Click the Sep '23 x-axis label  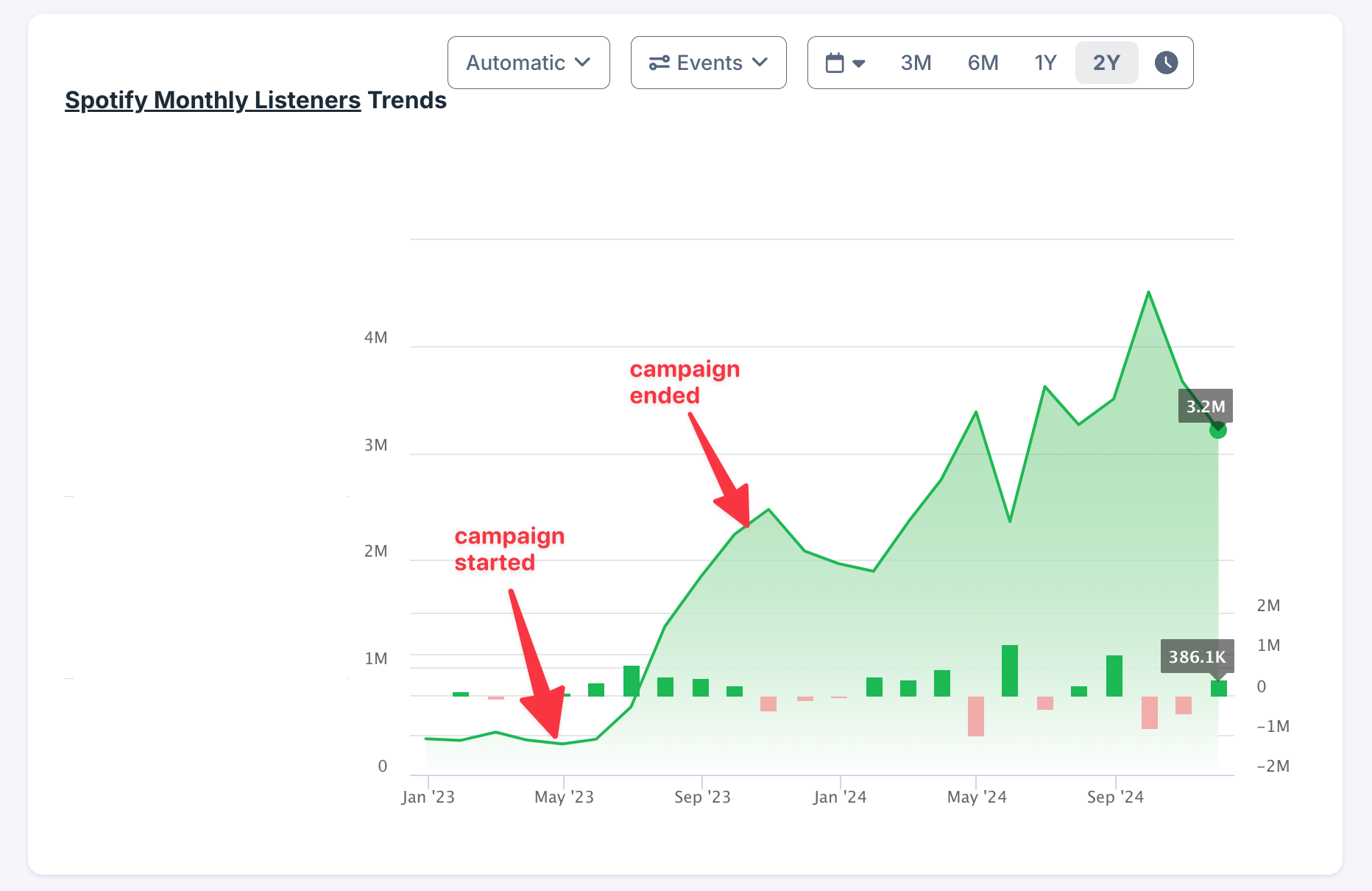(x=702, y=797)
